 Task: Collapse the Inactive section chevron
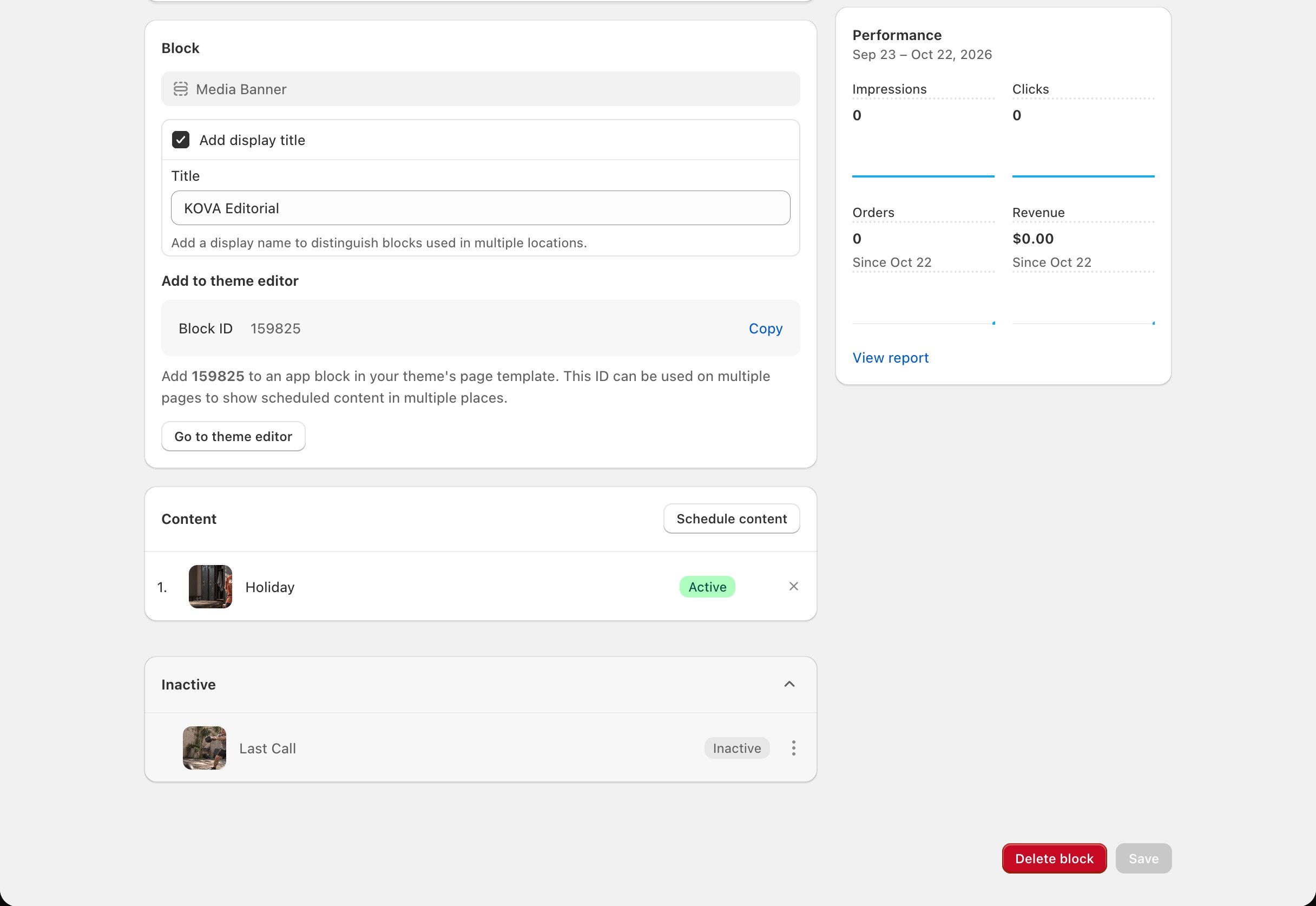(789, 685)
